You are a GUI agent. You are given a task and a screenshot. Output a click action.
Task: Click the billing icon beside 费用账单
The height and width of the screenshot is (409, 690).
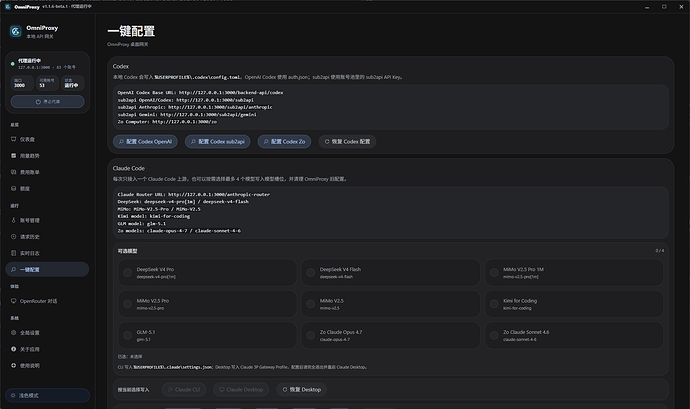14,172
